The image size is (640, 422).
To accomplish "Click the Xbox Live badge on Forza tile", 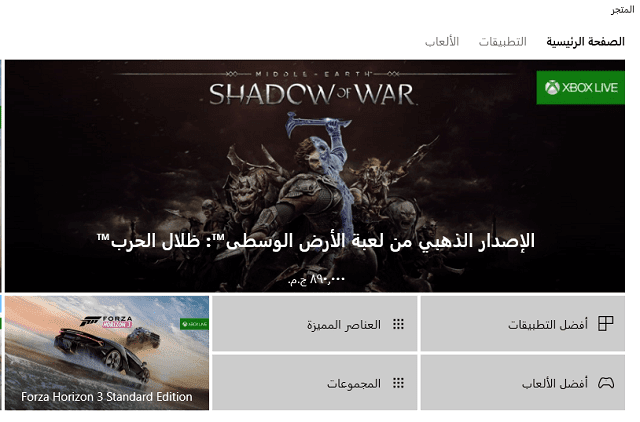I will 194,324.
